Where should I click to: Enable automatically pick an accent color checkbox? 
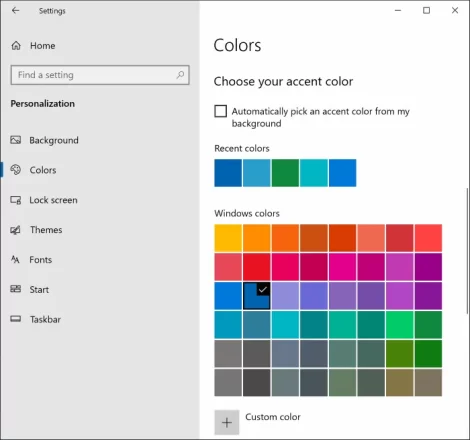click(220, 111)
